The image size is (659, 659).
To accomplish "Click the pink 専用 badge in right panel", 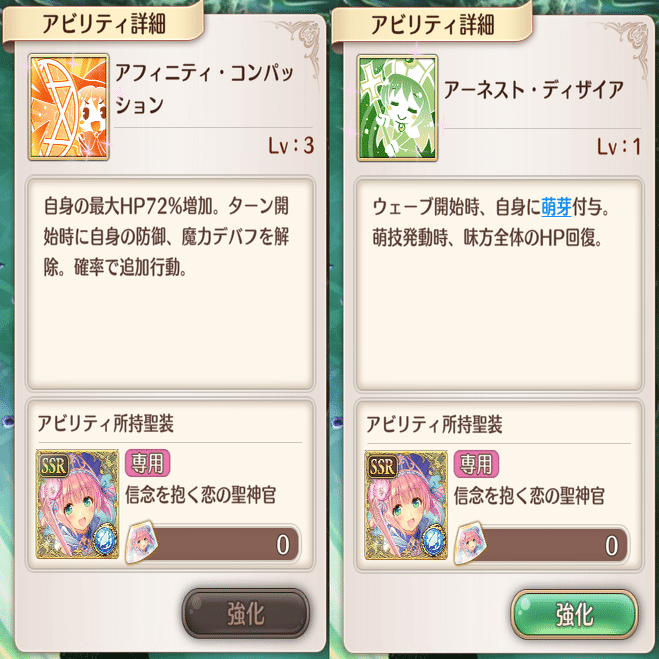I will coord(476,464).
